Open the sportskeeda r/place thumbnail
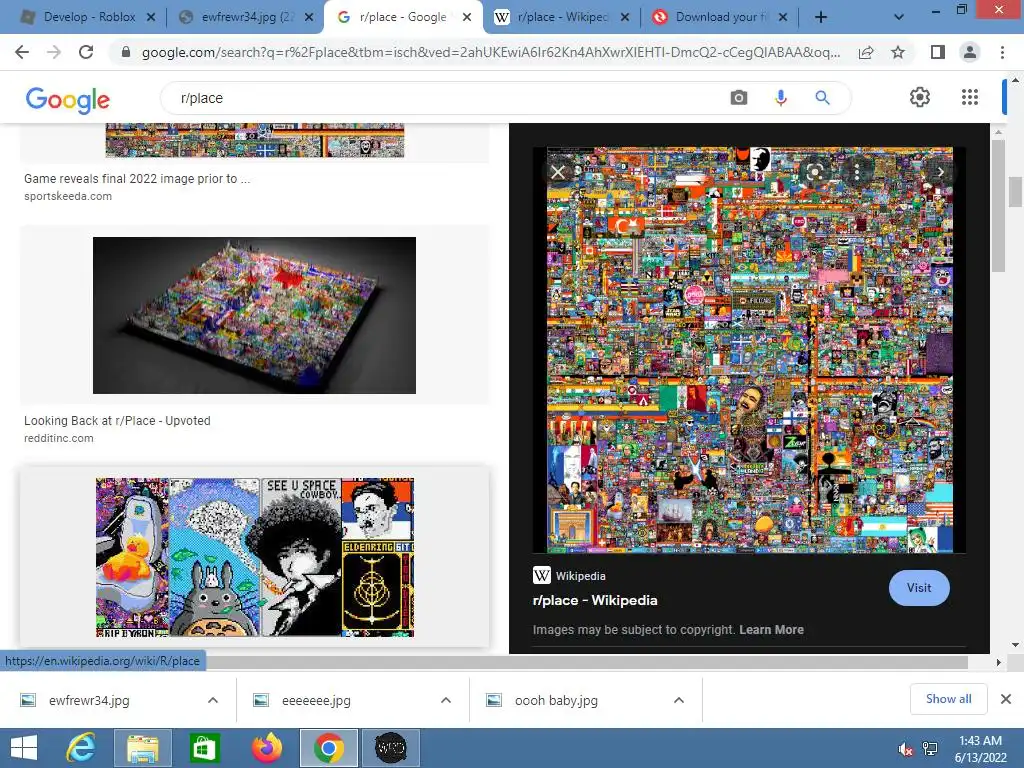Screen dimensions: 1024x768 (x=255, y=140)
